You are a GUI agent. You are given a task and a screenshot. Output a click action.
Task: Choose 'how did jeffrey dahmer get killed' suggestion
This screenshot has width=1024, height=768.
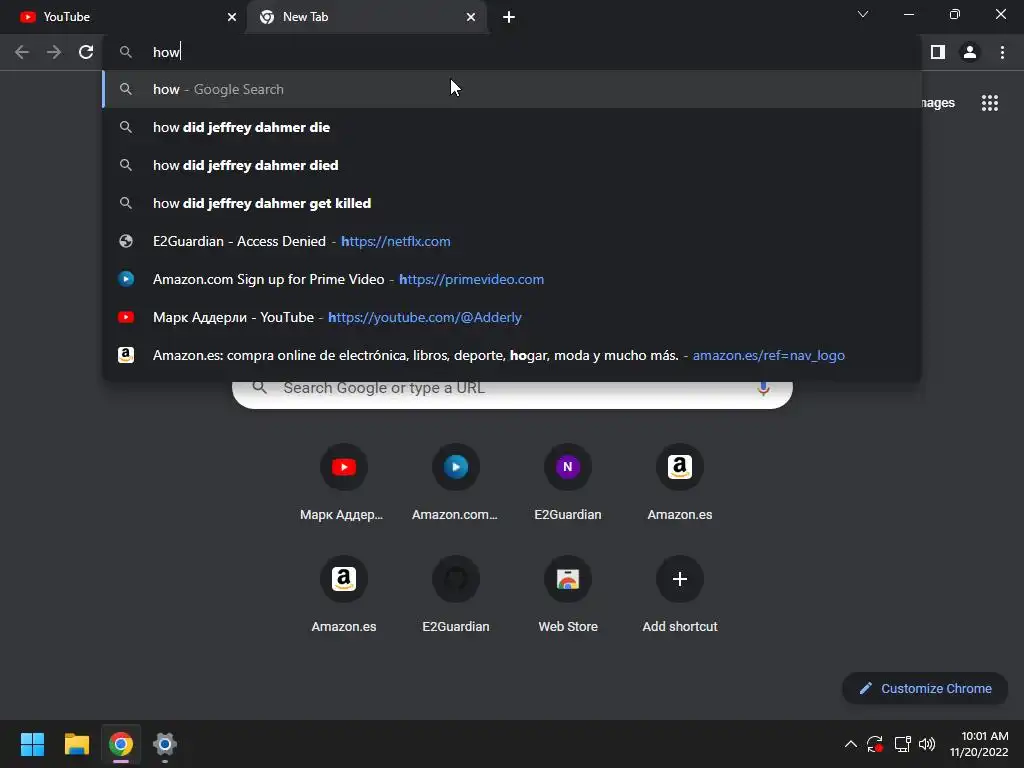[x=512, y=203]
